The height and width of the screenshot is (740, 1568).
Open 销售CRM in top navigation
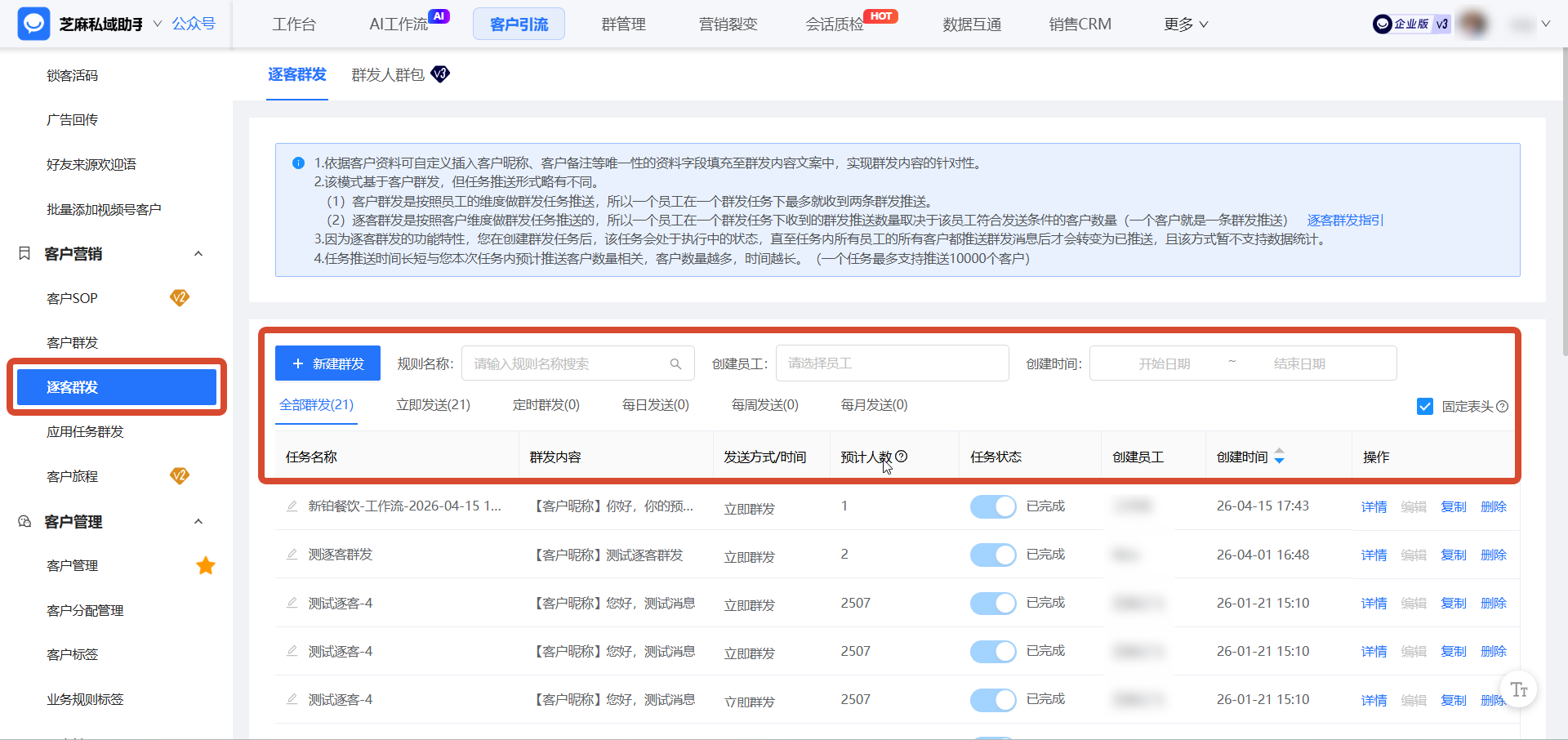click(x=1080, y=25)
